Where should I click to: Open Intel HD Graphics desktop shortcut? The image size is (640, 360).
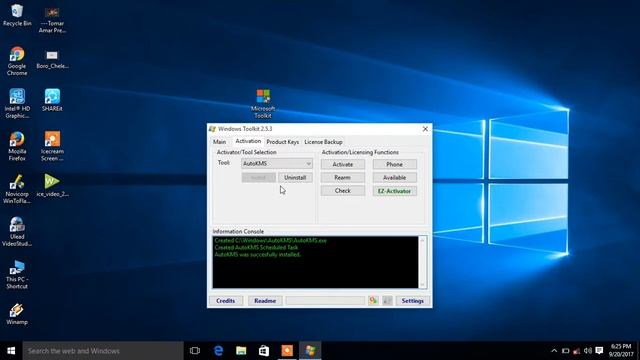coord(17,104)
